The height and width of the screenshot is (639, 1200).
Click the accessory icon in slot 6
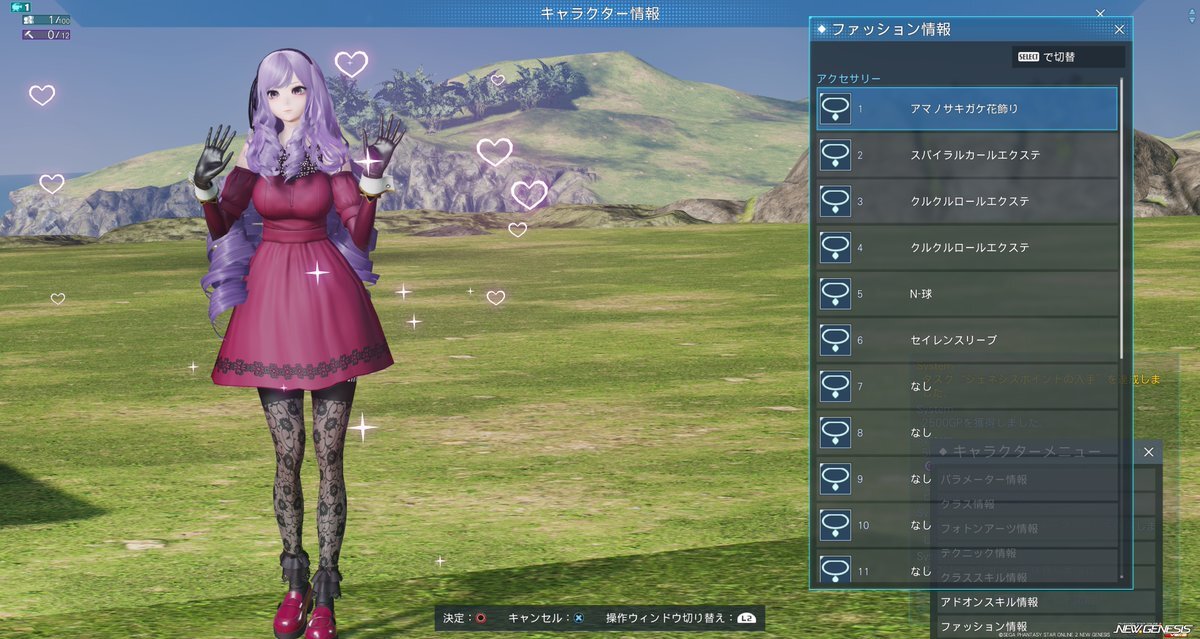(x=835, y=340)
